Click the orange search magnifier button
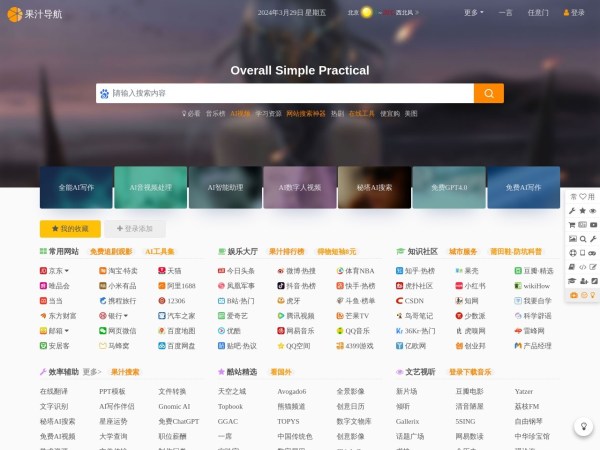The width and height of the screenshot is (600, 450). (x=489, y=93)
